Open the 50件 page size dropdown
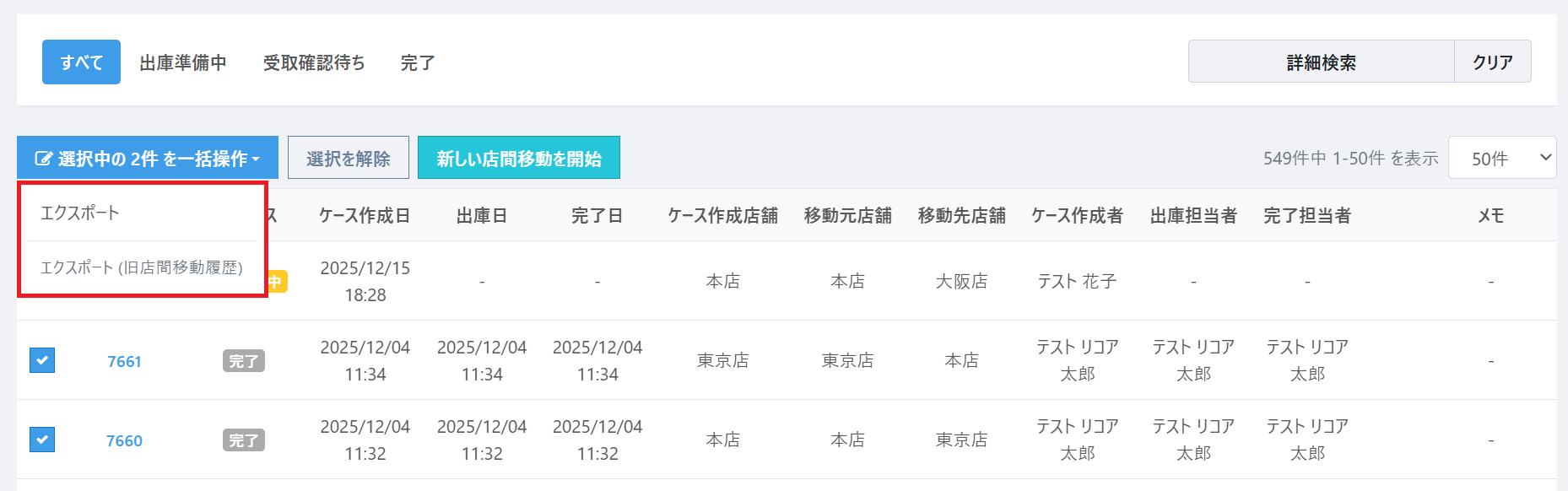Screen dimensions: 1568x491 pyautogui.click(x=1501, y=158)
